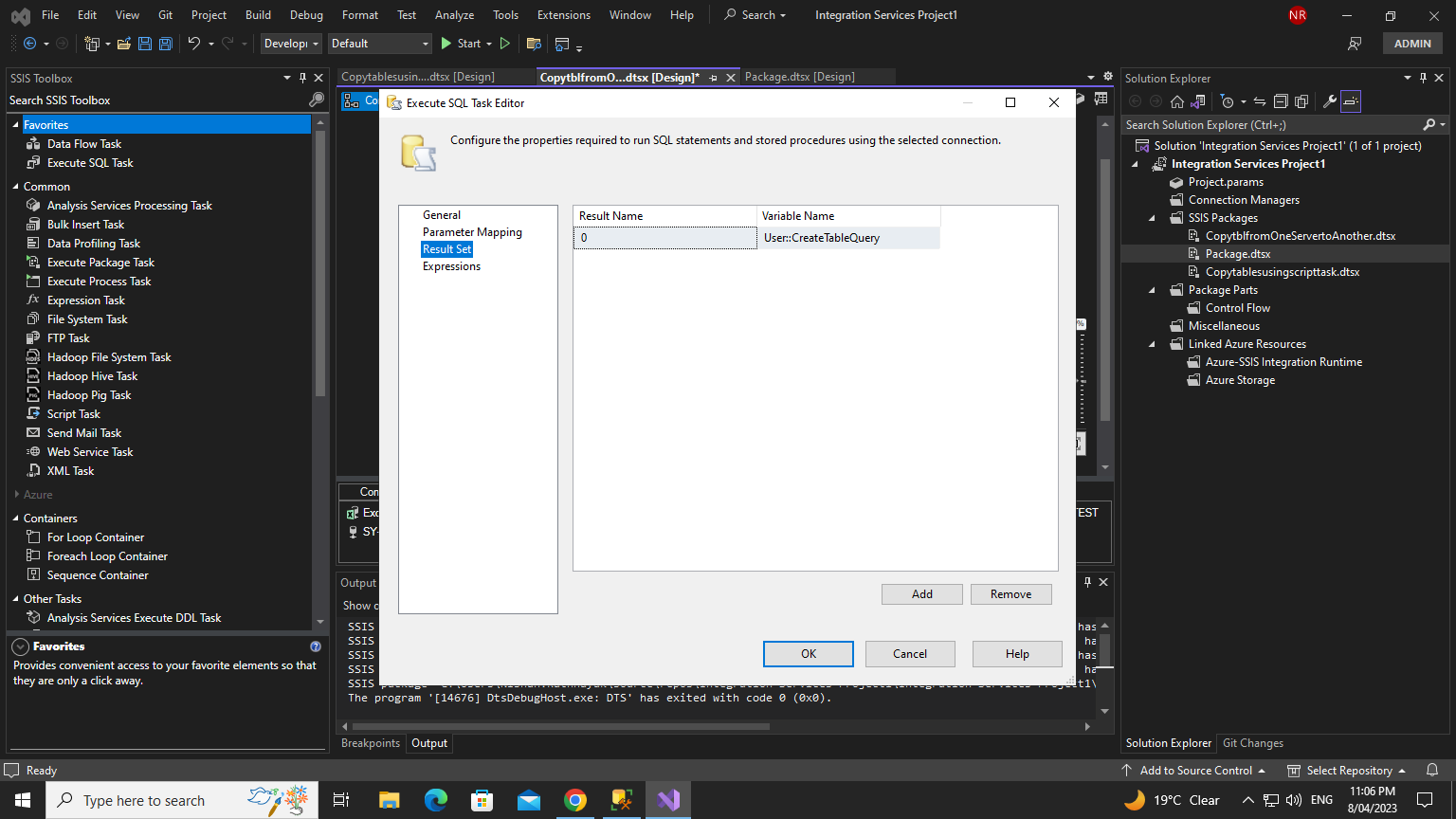The image size is (1456, 819).
Task: Open Microsoft Edge from the taskbar
Action: 435,800
